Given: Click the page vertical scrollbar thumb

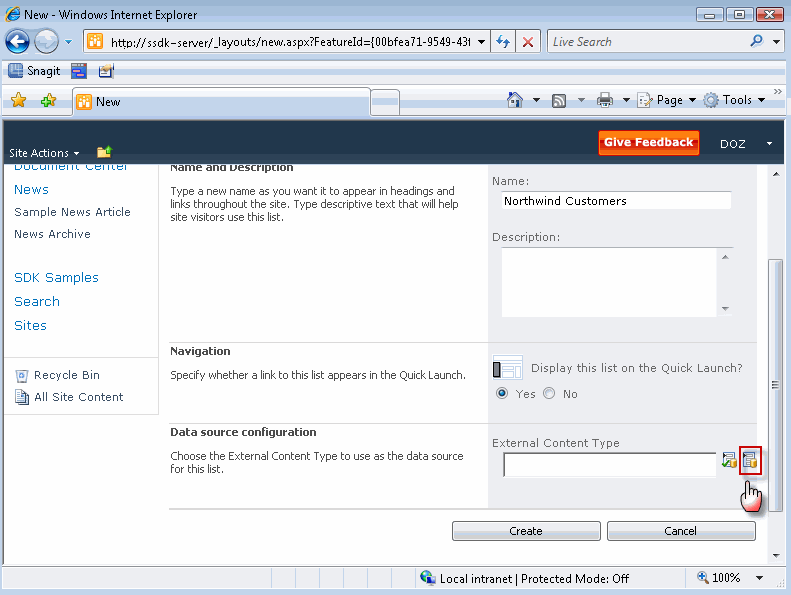Looking at the screenshot, I should coord(776,386).
